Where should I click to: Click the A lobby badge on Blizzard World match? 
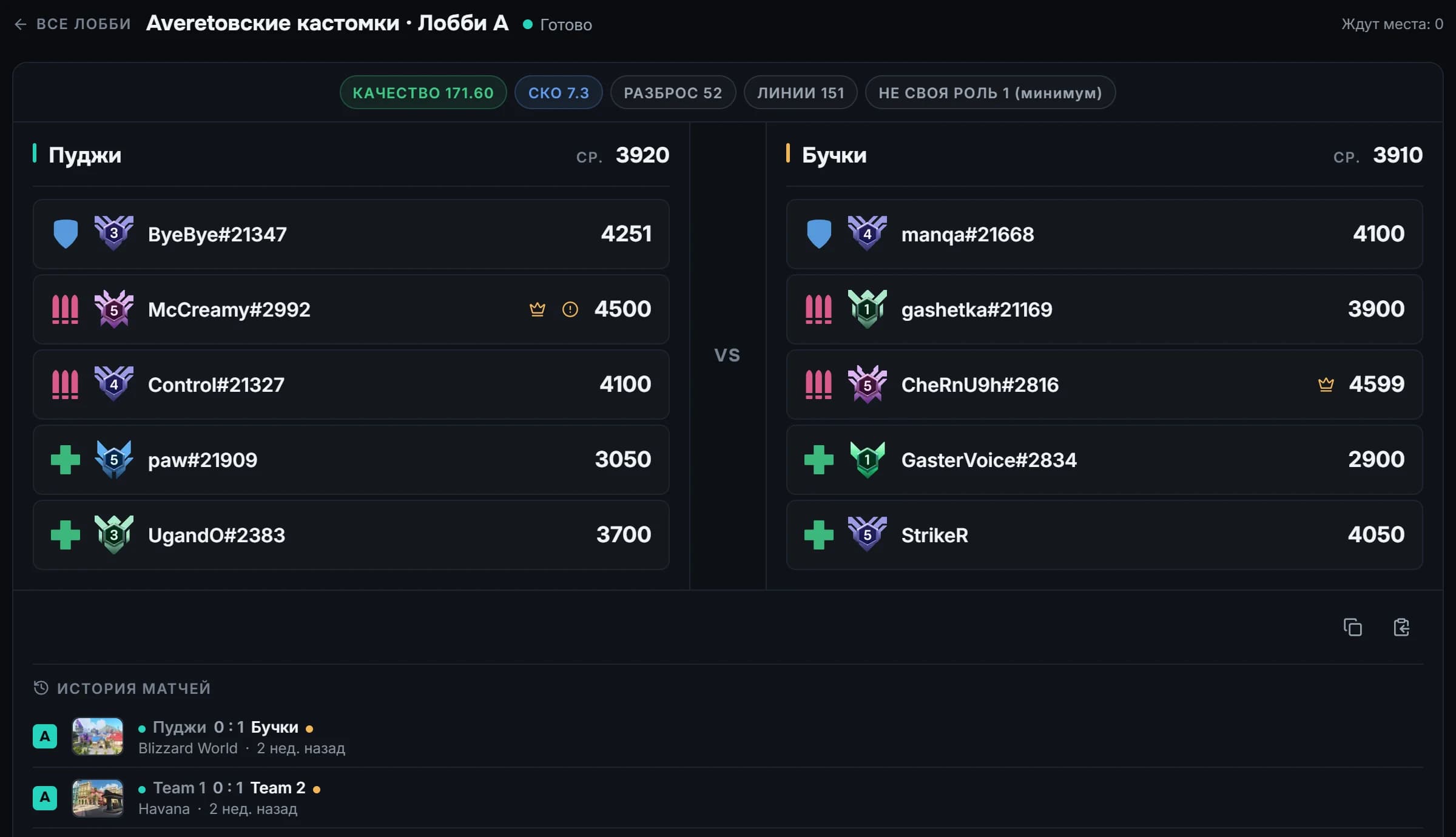point(45,736)
